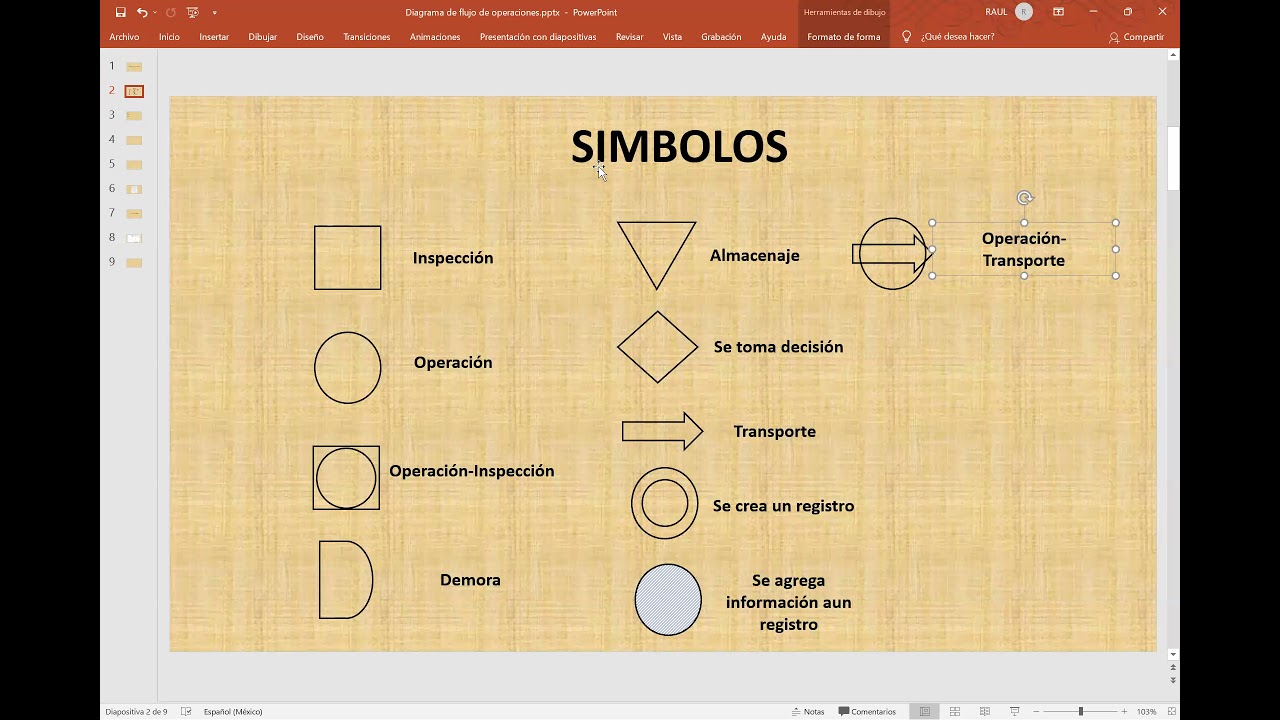
Task: Click the Se toma decisión label
Action: pos(778,347)
